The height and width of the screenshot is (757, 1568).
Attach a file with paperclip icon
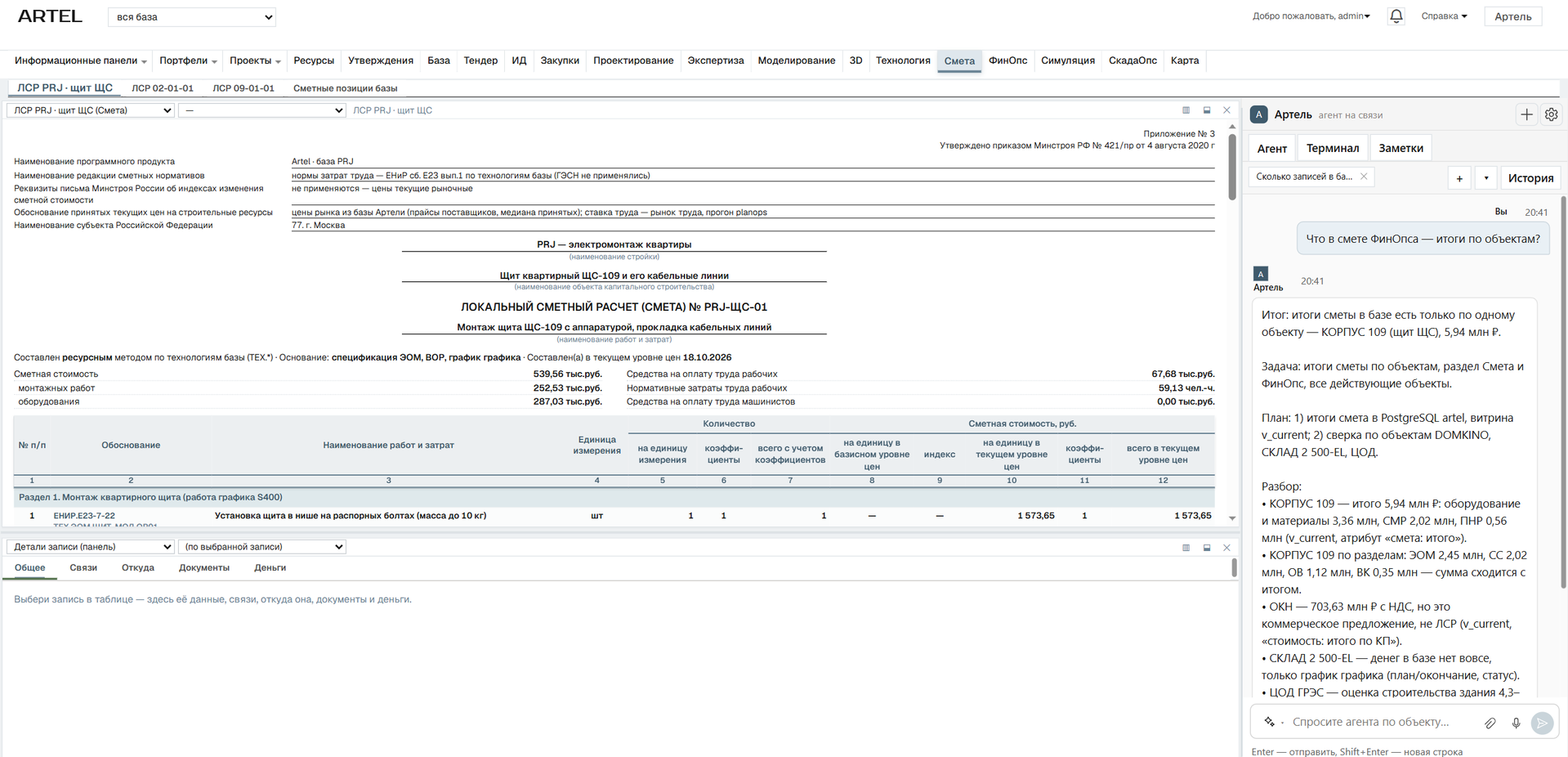click(1490, 723)
